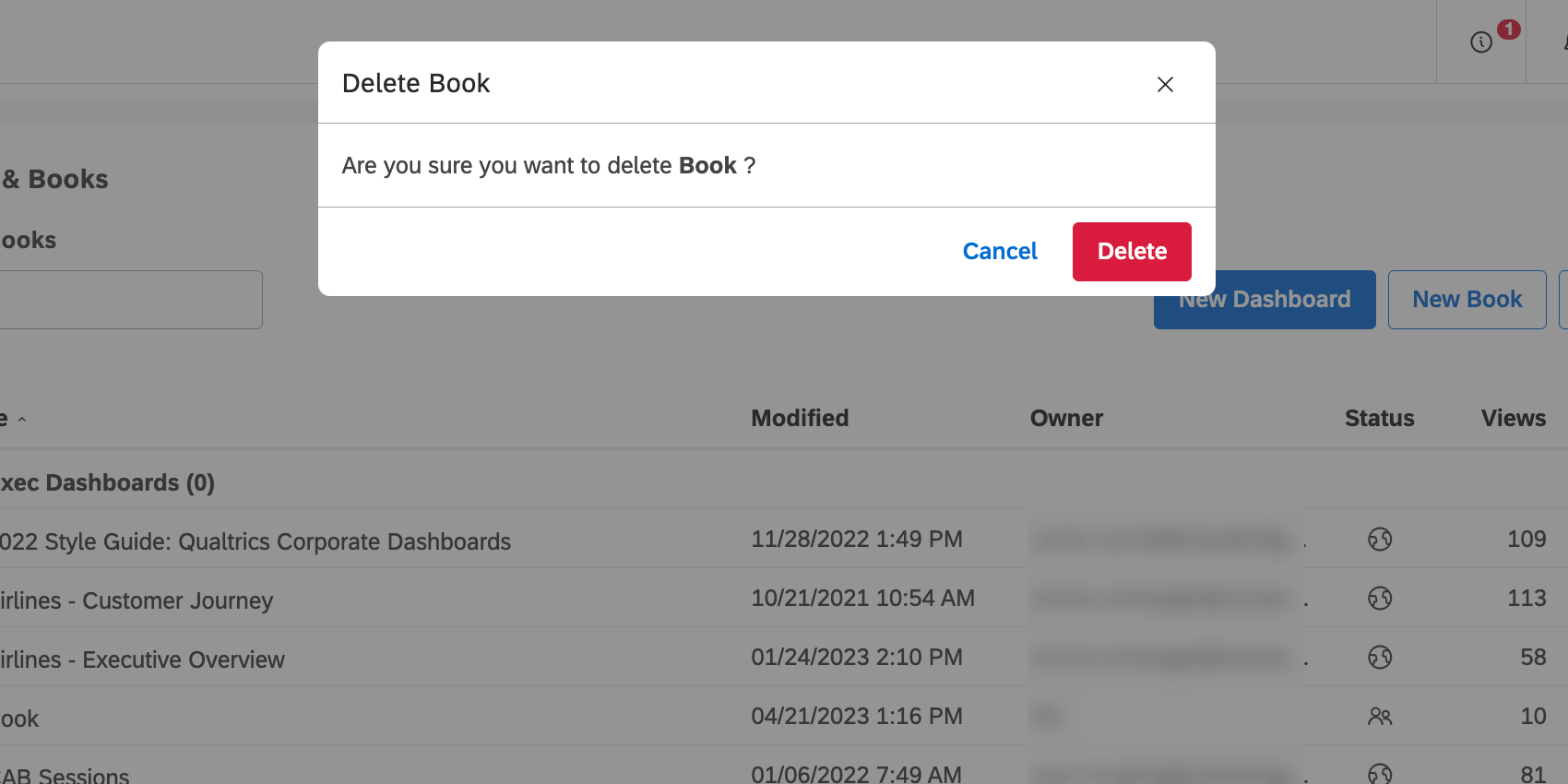The image size is (1568, 784).
Task: Sort the list by Status column
Action: pyautogui.click(x=1379, y=418)
